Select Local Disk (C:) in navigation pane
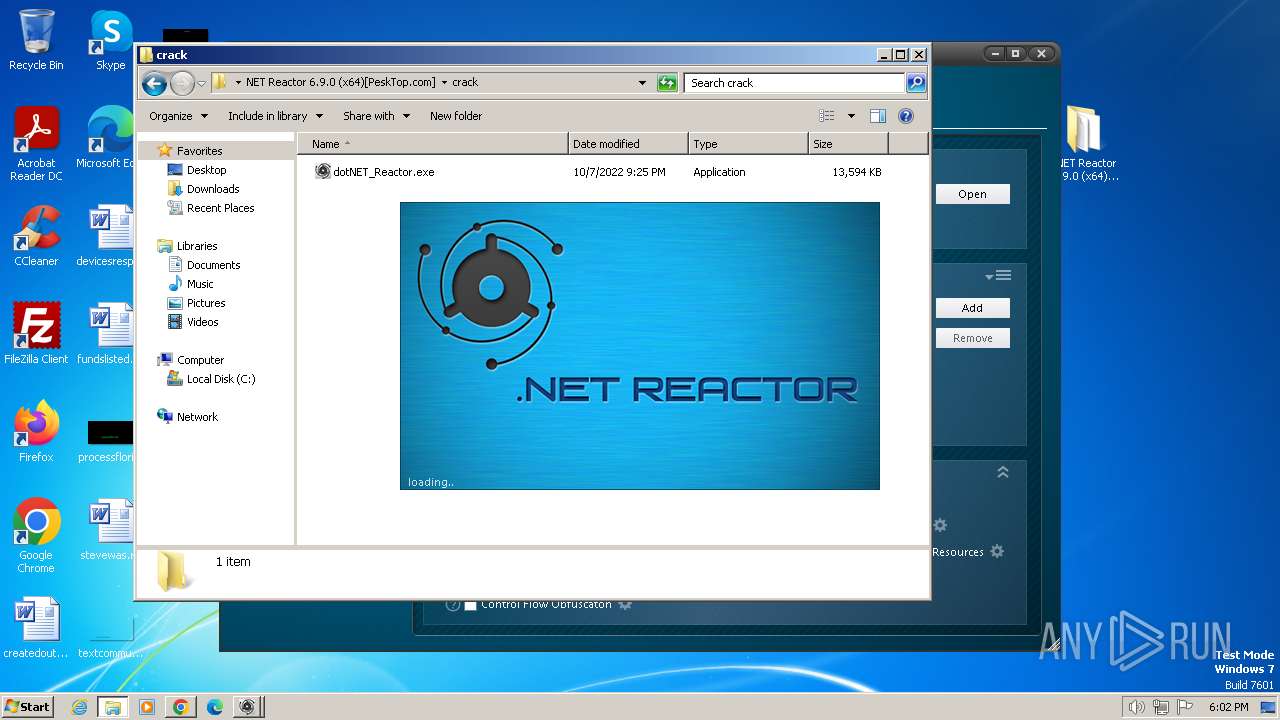The width and height of the screenshot is (1280, 720). click(x=221, y=379)
